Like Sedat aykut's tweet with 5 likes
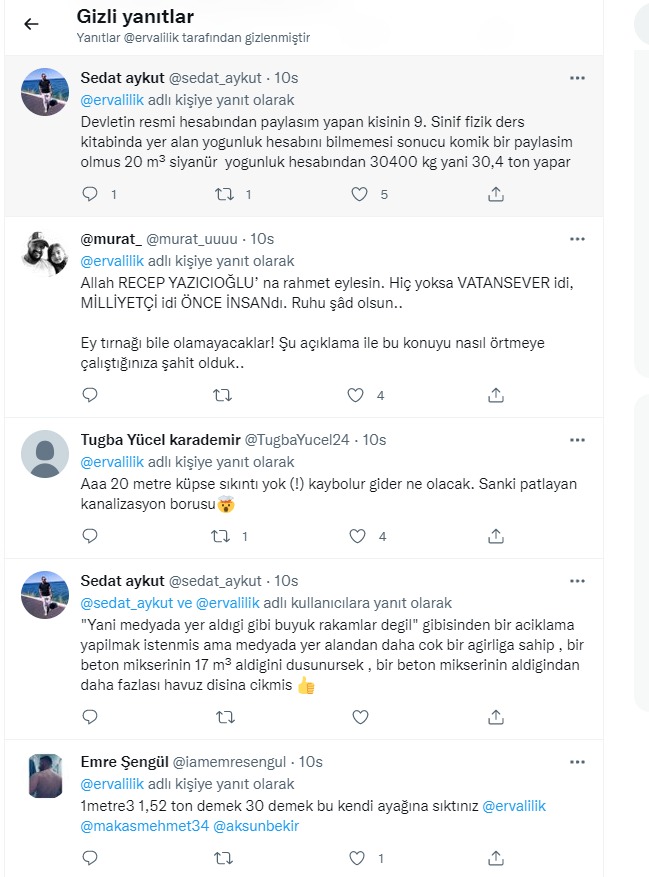The height and width of the screenshot is (877, 649). coord(358,195)
